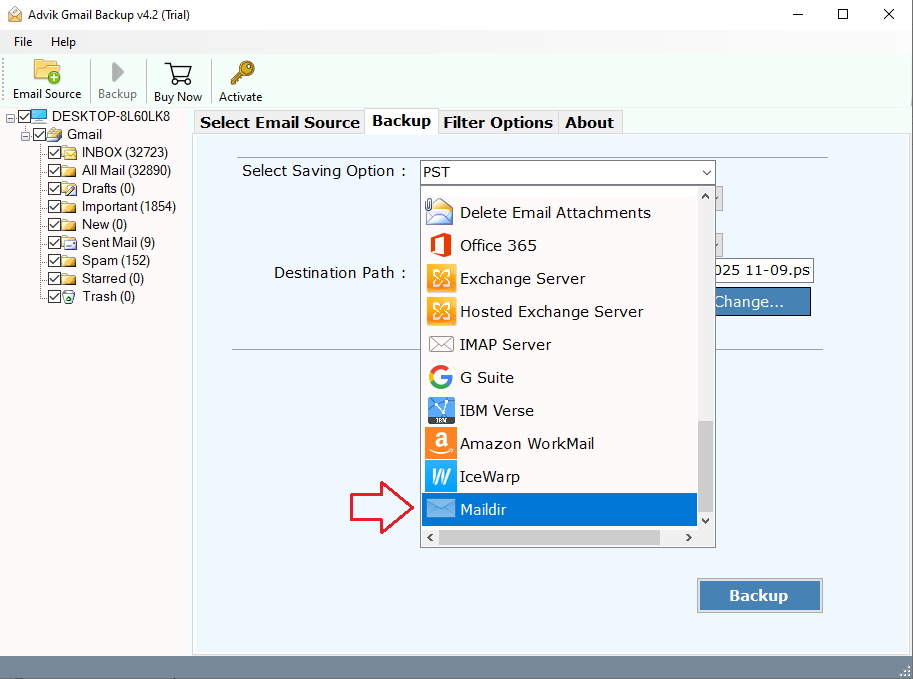Choose Maildir from saving options list
The height and width of the screenshot is (679, 913).
559,509
